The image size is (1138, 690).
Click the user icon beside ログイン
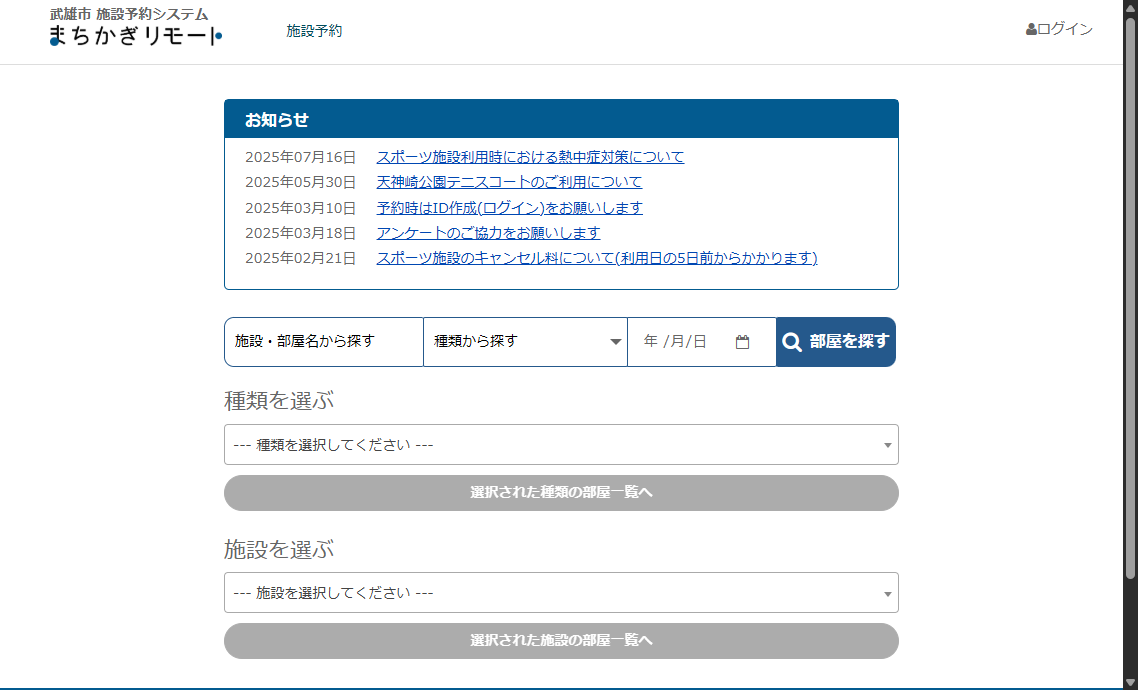[x=1031, y=29]
